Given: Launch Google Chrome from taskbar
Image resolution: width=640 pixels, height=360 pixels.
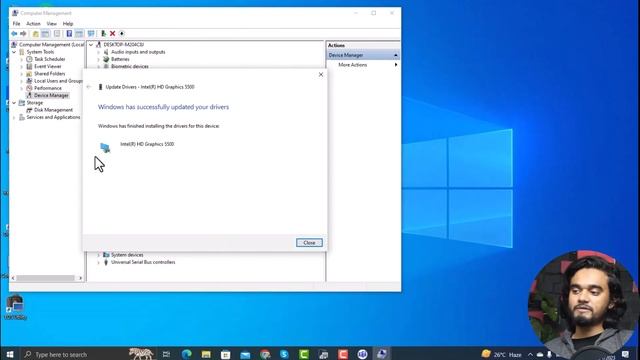Looking at the screenshot, I should point(265,354).
